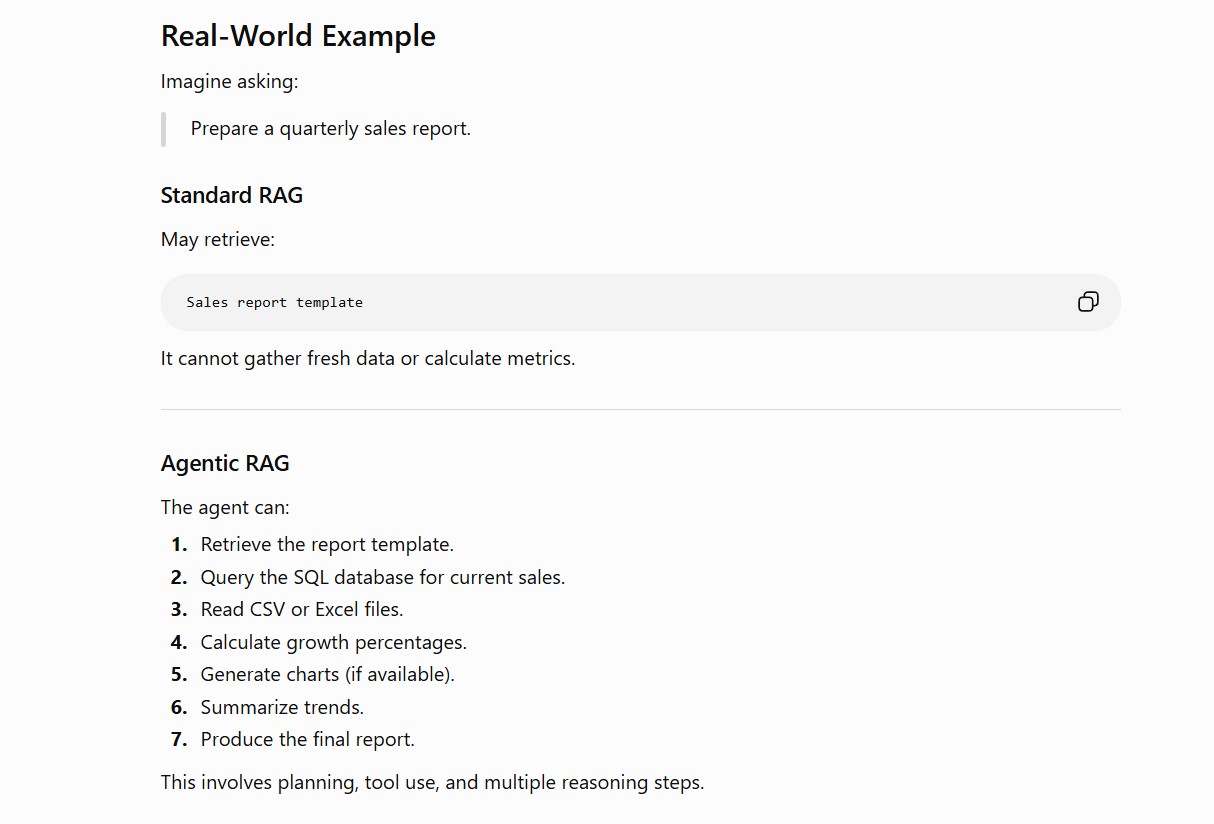Screen dimensions: 1214x824
Task: Click the 'May retrieve:' text
Action: [x=218, y=240]
